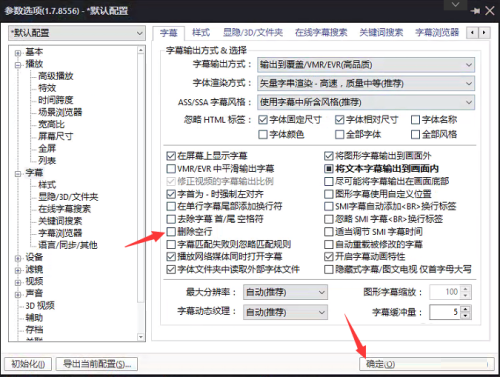Toggle 播放网络媒体同时打开字幕 checkbox
The image size is (500, 377).
click(171, 257)
